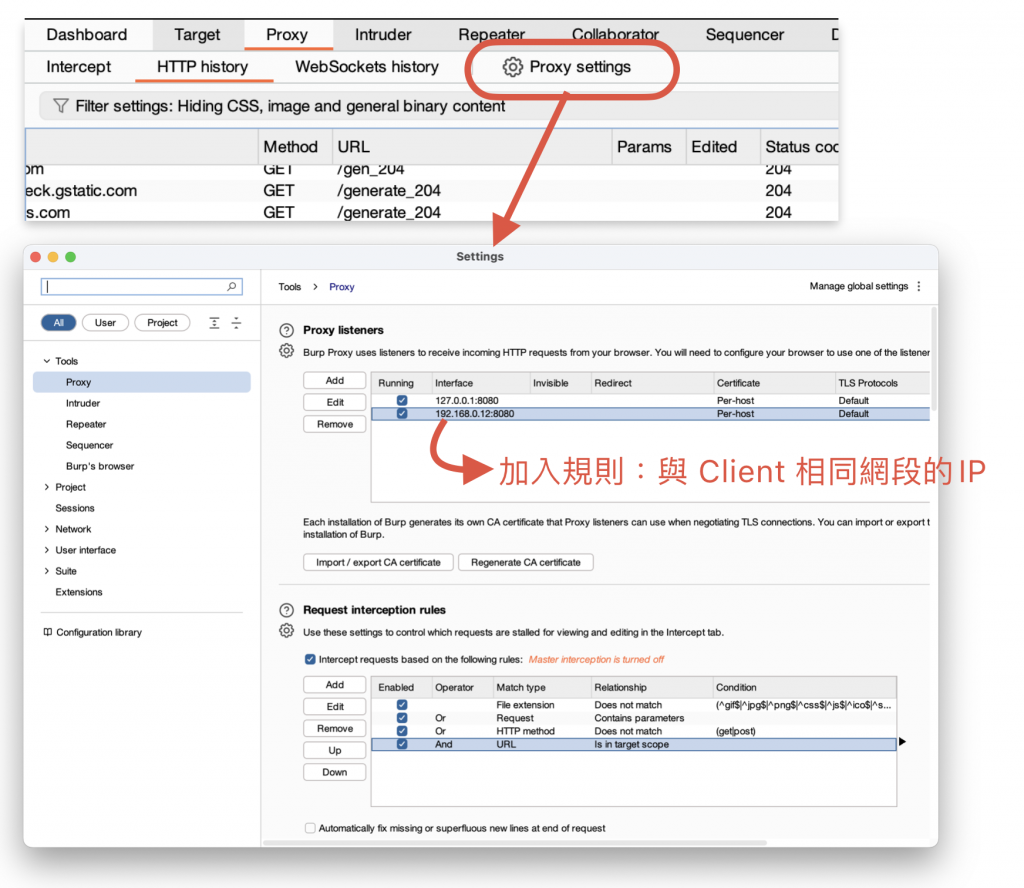Switch to the Dashboard tab
The image size is (1024, 888).
point(87,35)
